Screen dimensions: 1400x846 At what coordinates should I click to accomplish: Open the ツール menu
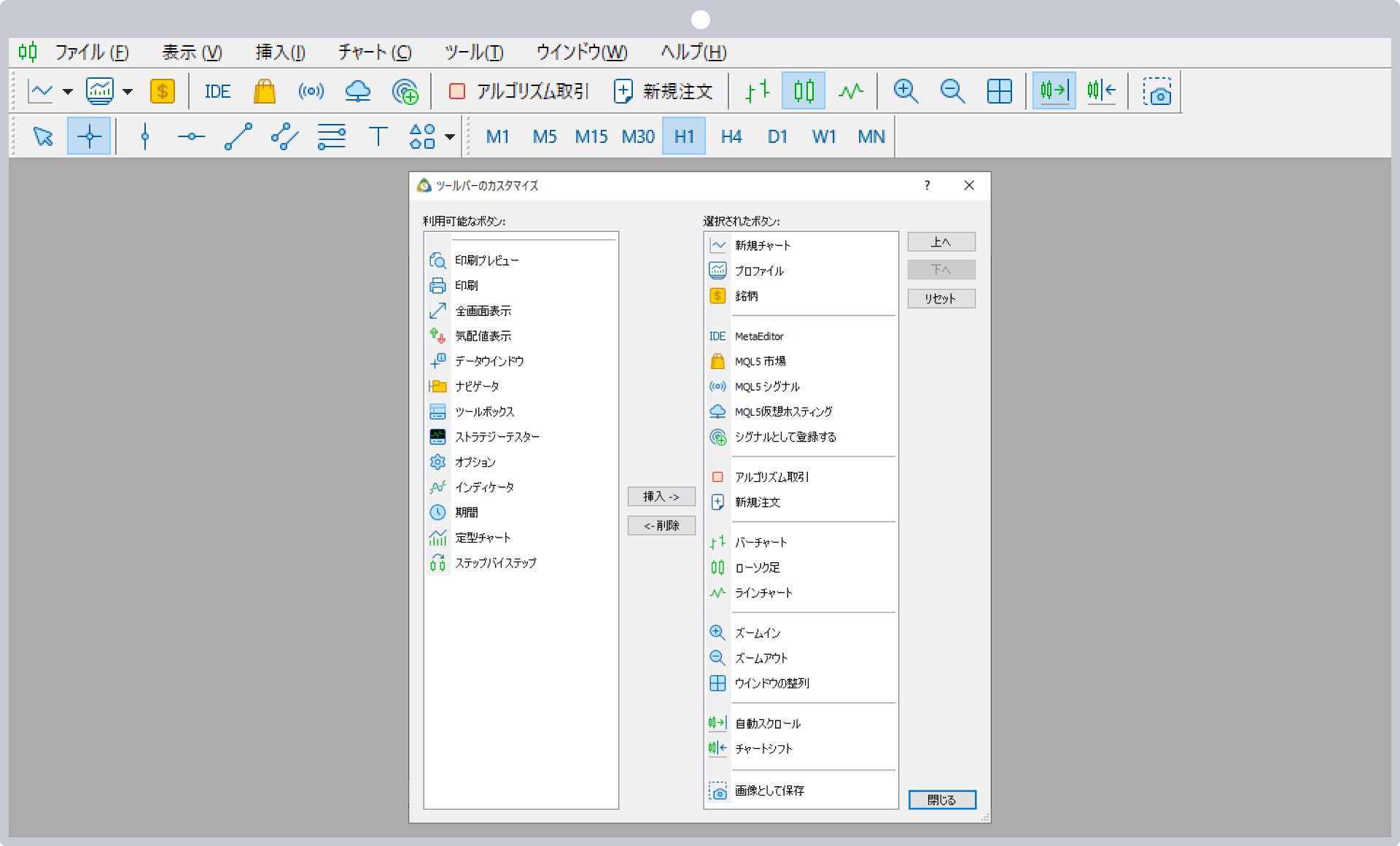pos(474,53)
